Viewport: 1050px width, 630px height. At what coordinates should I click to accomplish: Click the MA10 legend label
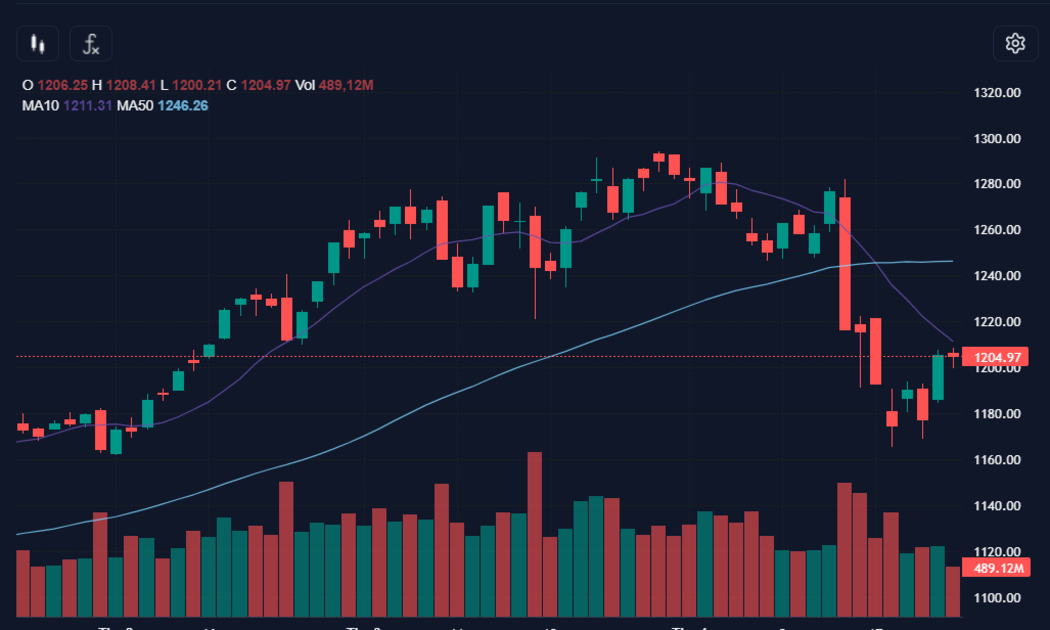tap(40, 105)
